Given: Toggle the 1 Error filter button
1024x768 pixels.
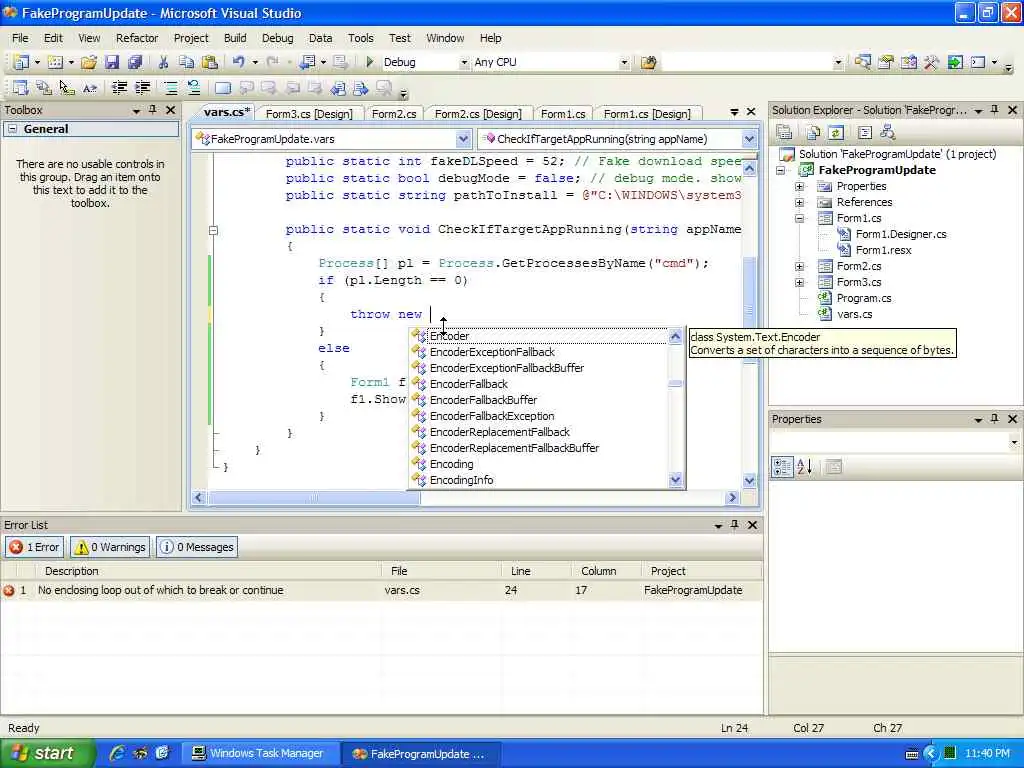Looking at the screenshot, I should (35, 547).
